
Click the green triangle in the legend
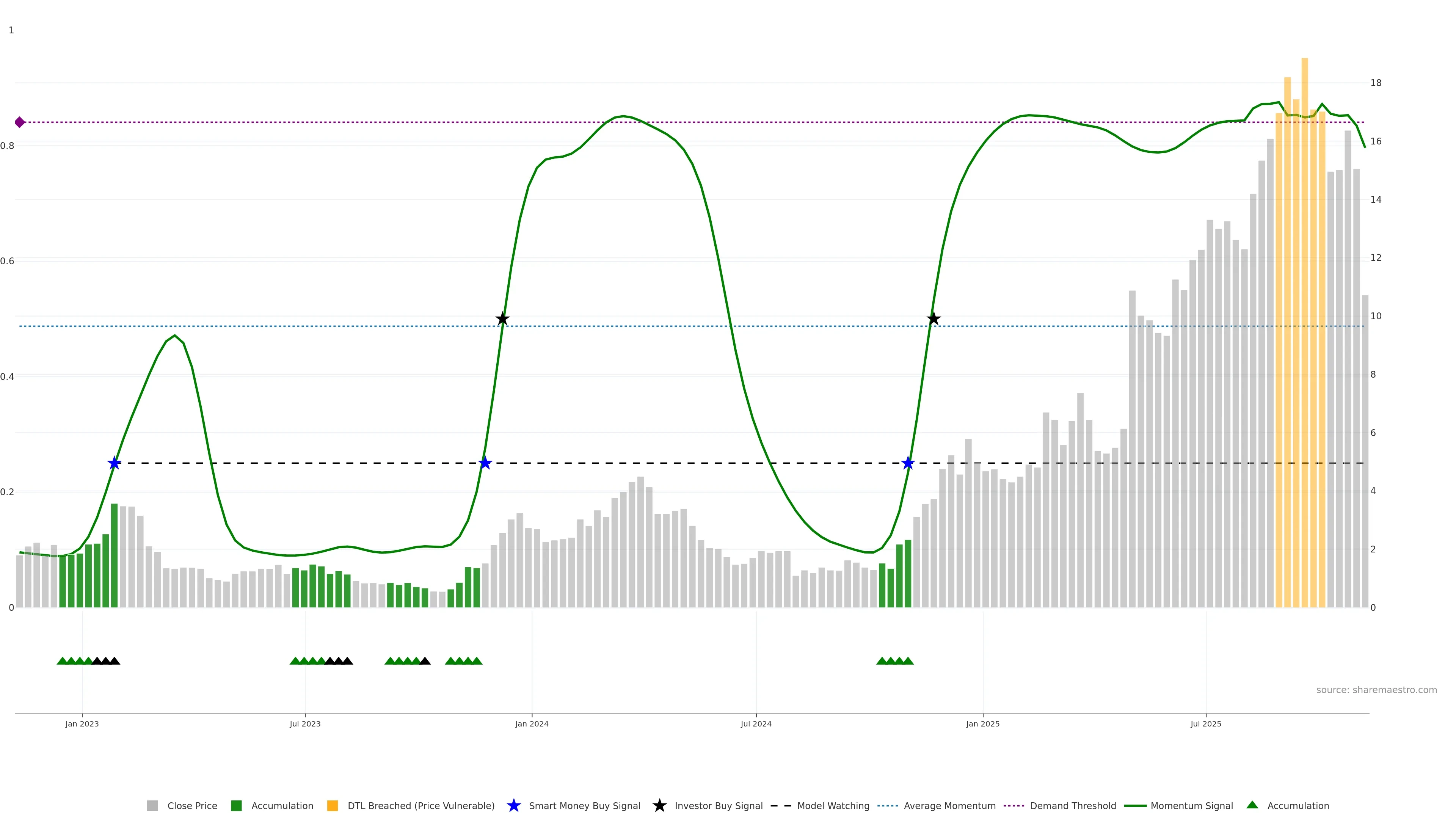point(1252,805)
